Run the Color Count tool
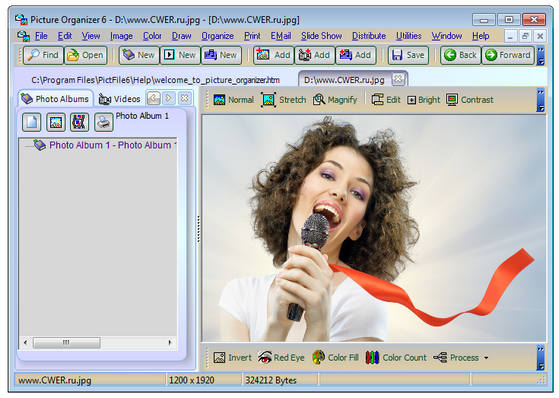The width and height of the screenshot is (559, 398). [396, 357]
